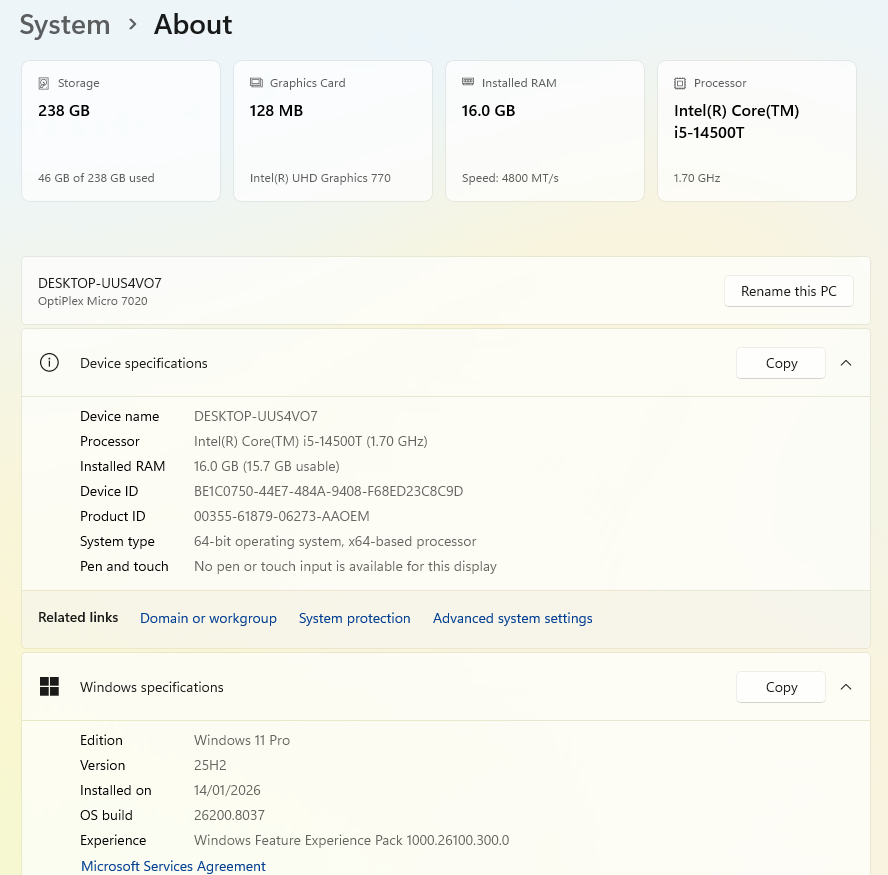The width and height of the screenshot is (888, 875).
Task: Click the Device ID value BE1C0750-44E7-484A-9408-F68ED23C8C9D
Action: point(328,491)
